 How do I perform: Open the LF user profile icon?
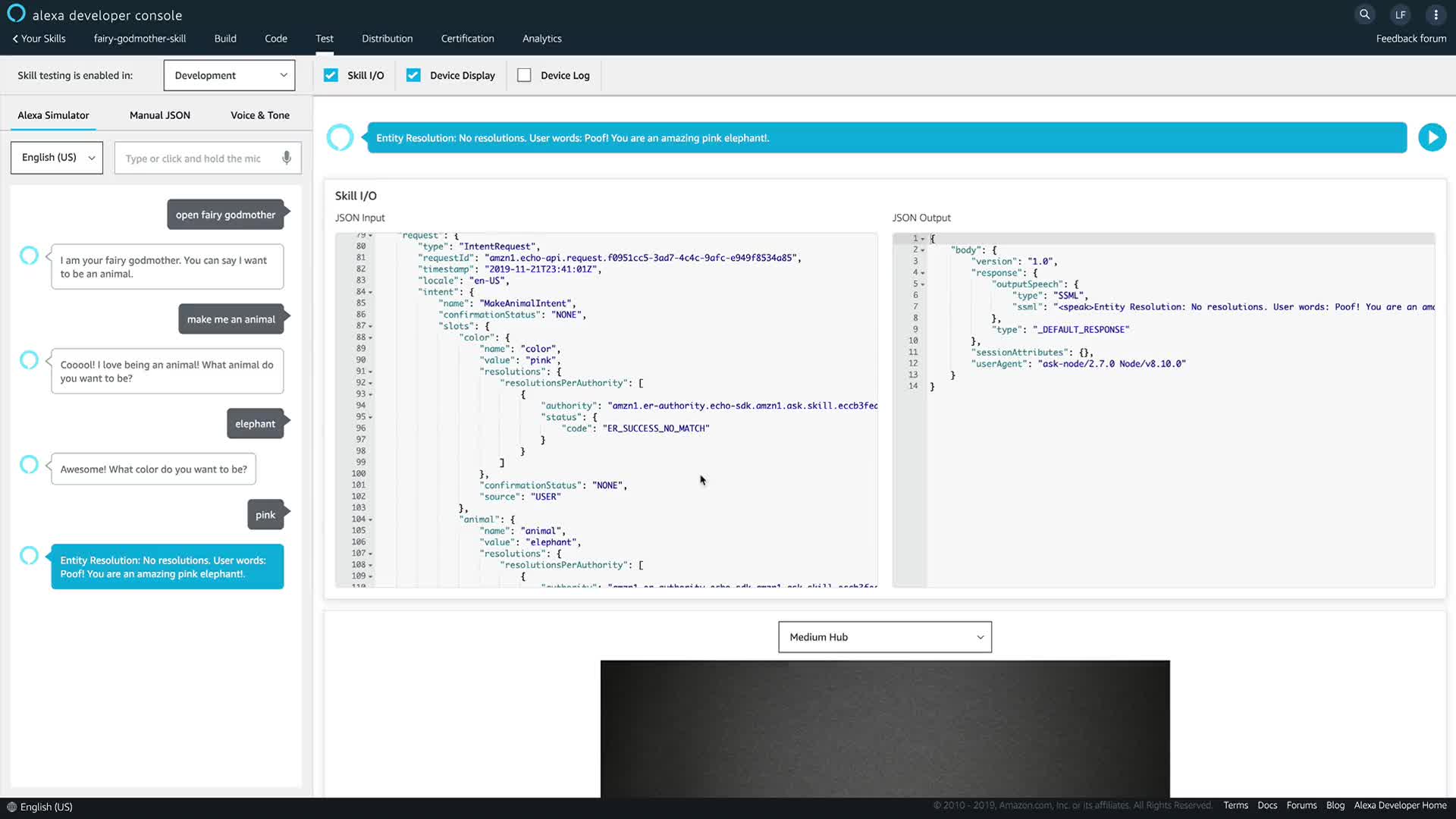1400,14
